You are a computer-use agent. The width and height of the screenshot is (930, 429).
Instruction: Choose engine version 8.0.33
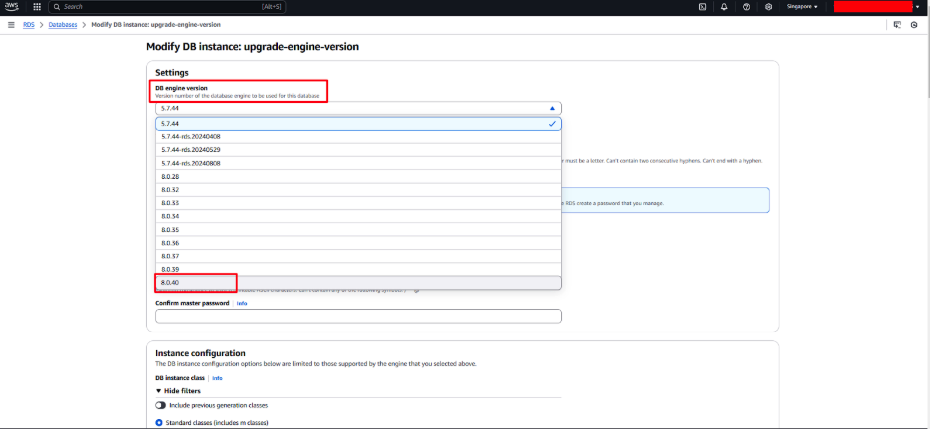(x=358, y=203)
